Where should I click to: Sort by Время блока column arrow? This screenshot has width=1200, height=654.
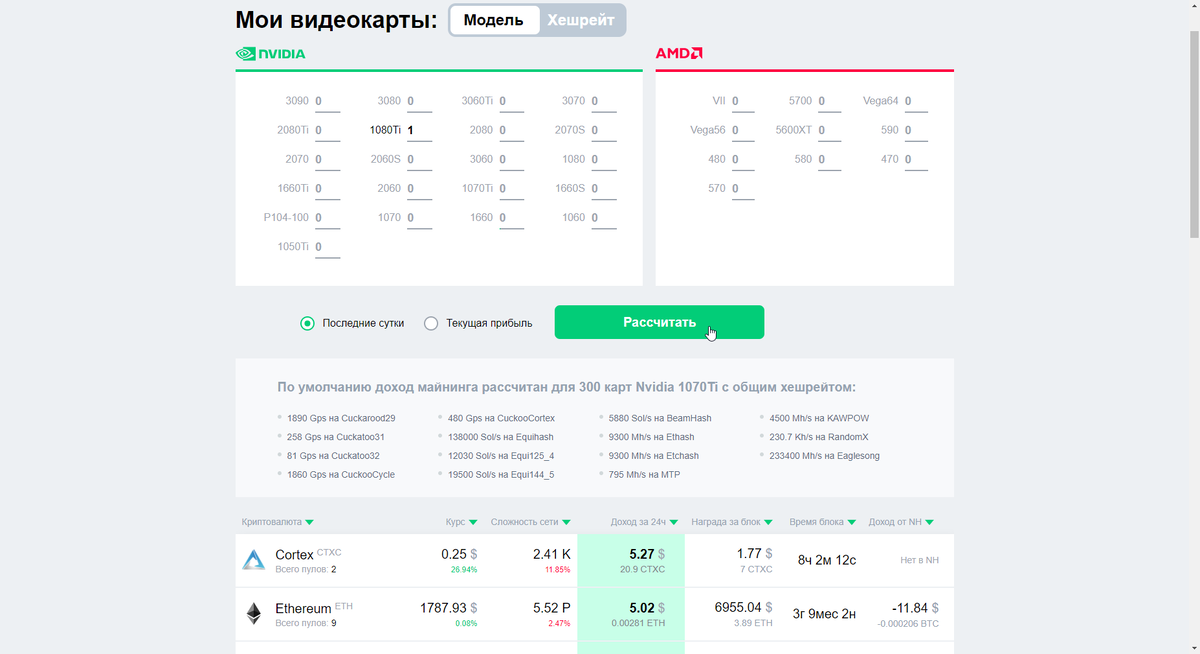(x=852, y=522)
